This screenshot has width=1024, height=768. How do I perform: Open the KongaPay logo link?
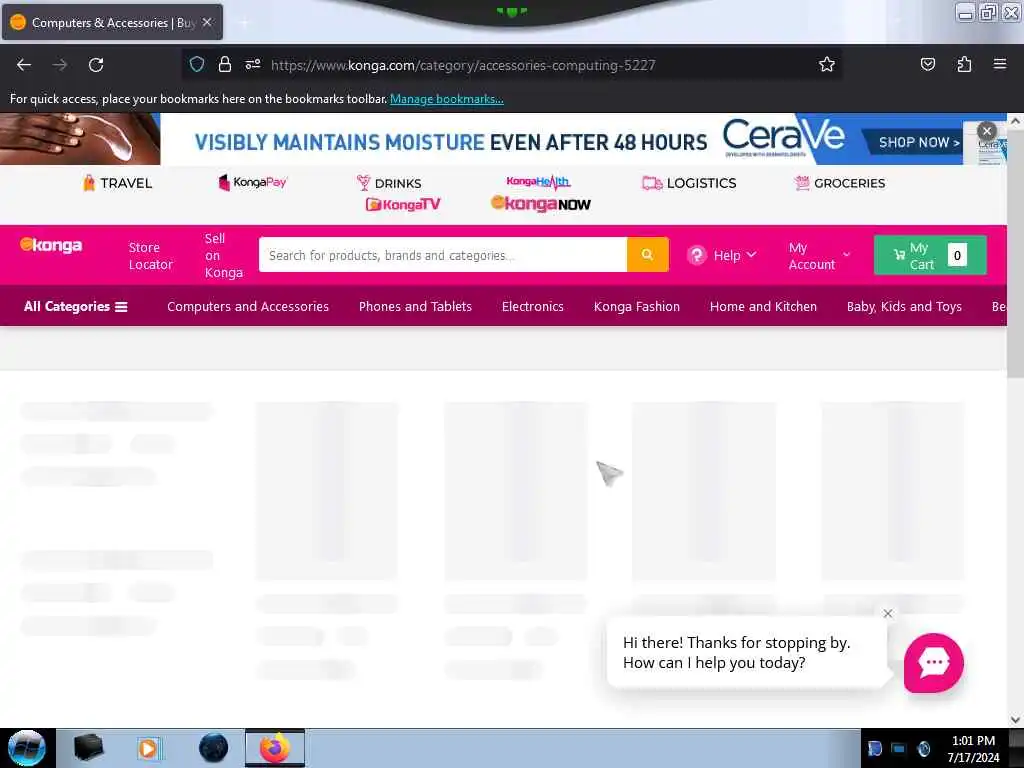tap(253, 182)
